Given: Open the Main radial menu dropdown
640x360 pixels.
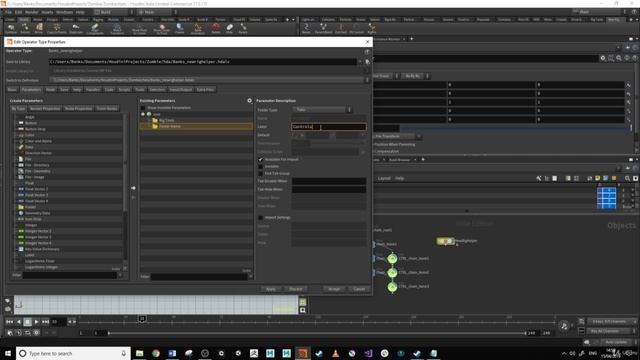Looking at the screenshot, I should tap(157, 12).
